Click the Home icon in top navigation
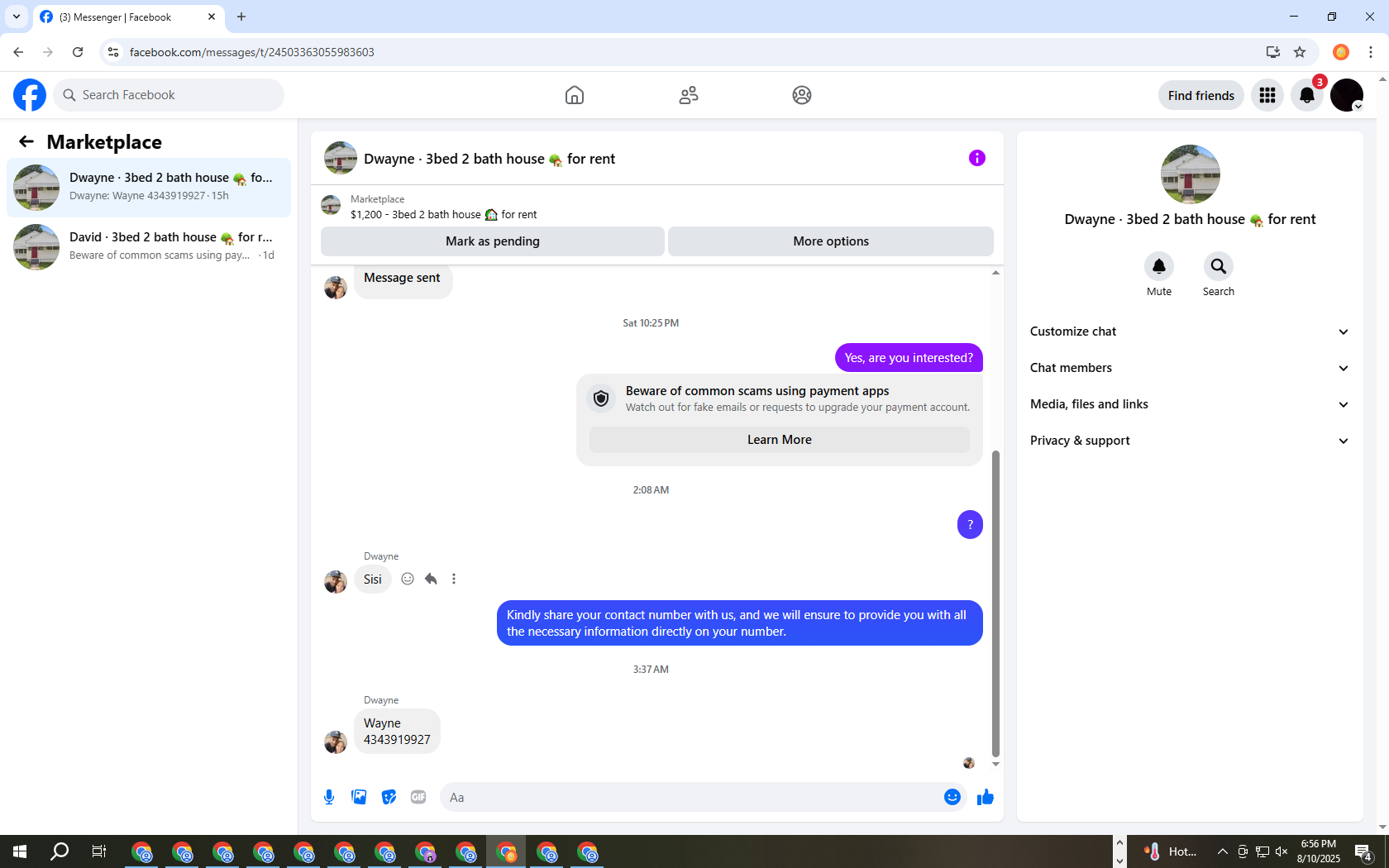 575,95
